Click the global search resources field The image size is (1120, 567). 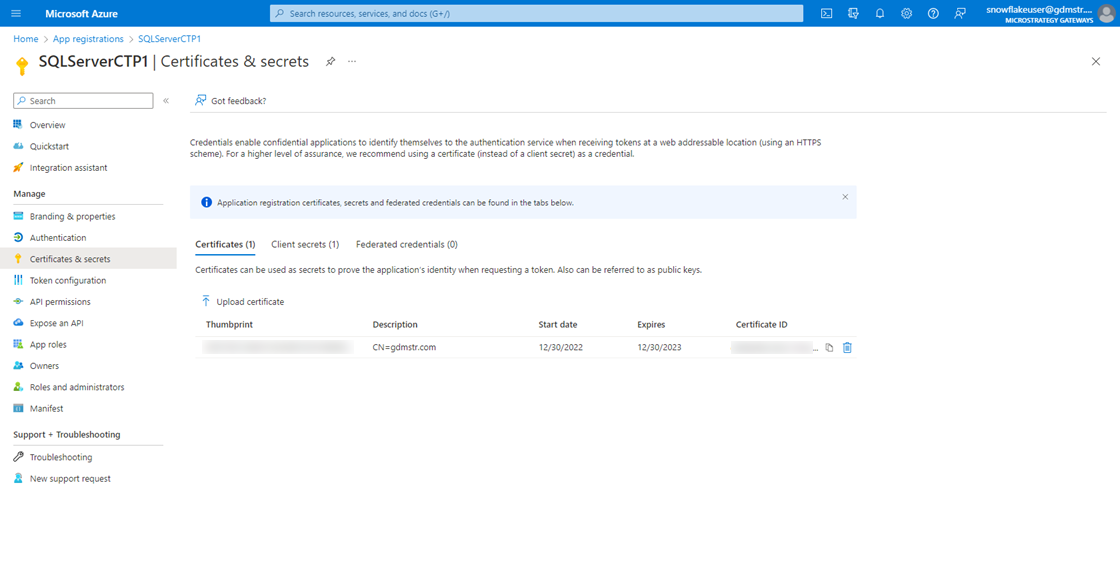536,13
